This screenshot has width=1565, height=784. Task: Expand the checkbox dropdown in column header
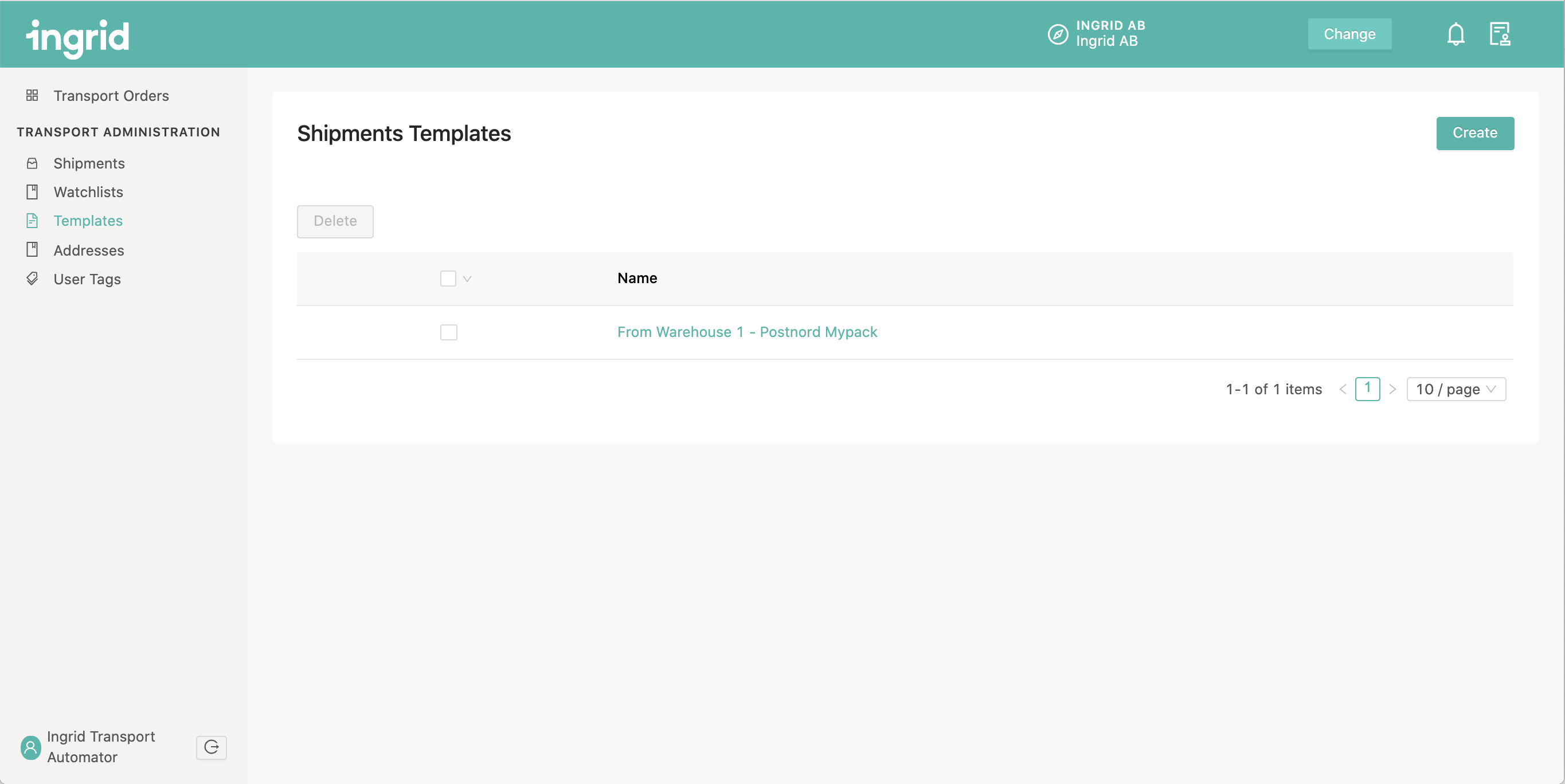pyautogui.click(x=468, y=279)
